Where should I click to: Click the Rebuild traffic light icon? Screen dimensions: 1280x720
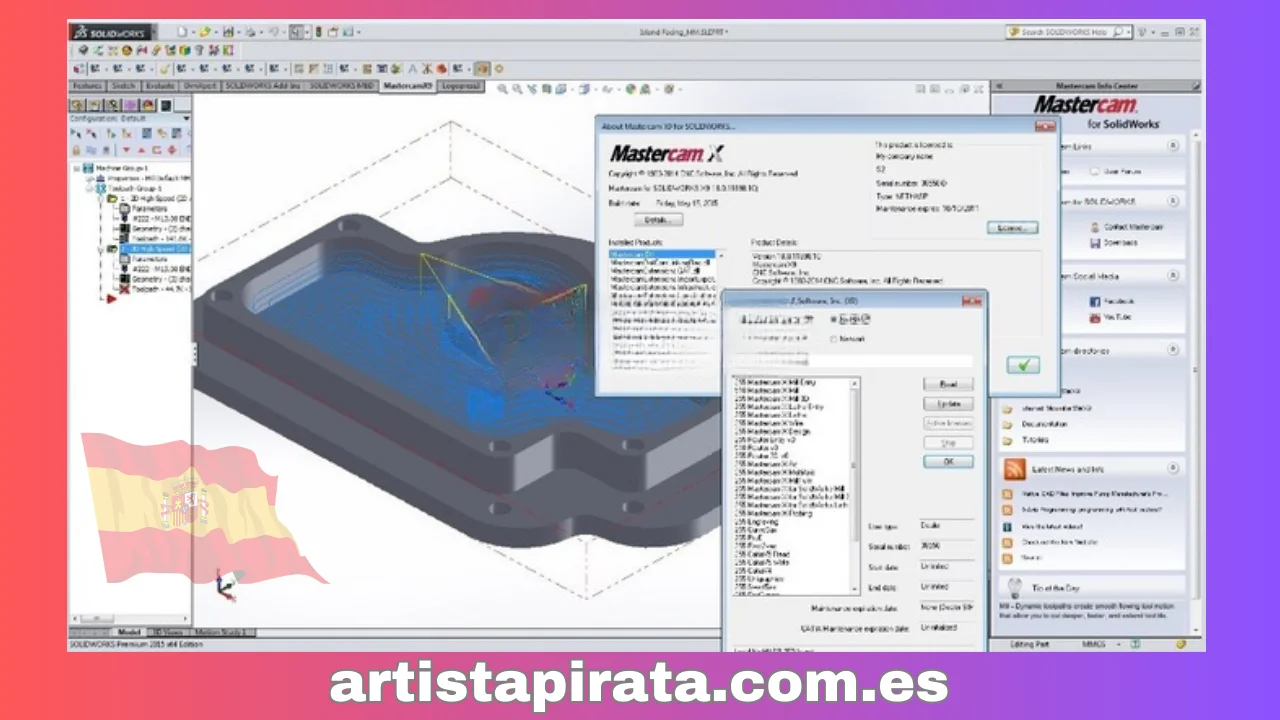click(x=318, y=32)
